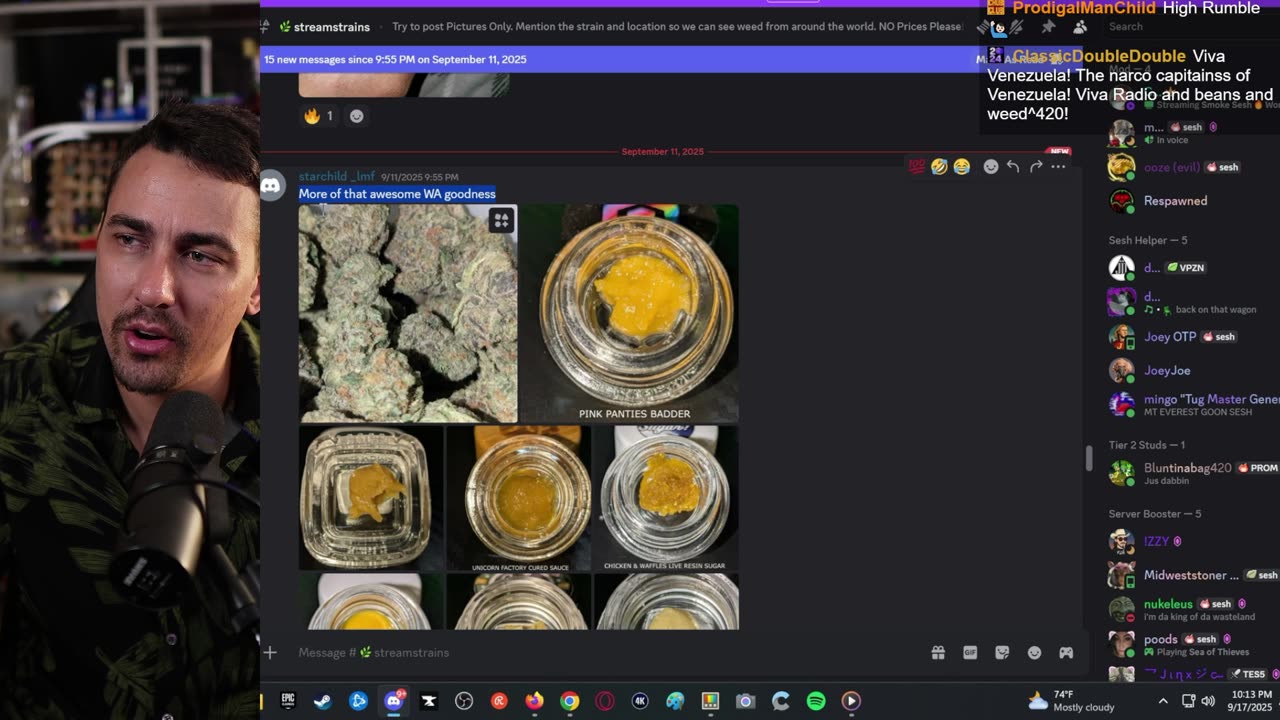This screenshot has height=720, width=1280.
Task: Open Opera browser from the taskbar
Action: click(605, 701)
